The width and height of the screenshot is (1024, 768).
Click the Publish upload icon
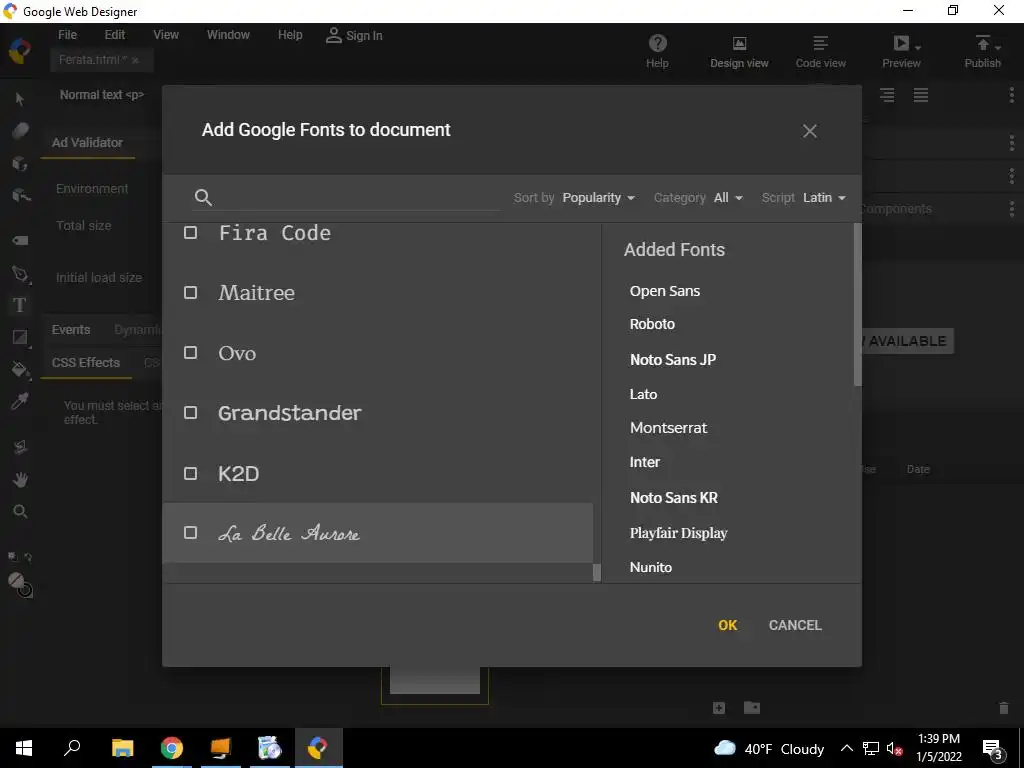(982, 43)
